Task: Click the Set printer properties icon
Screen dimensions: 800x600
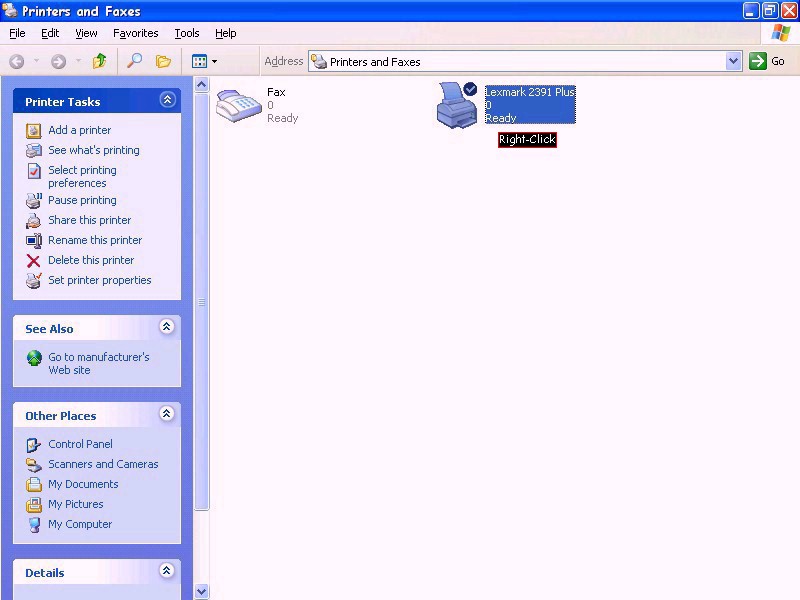Action: 34,281
